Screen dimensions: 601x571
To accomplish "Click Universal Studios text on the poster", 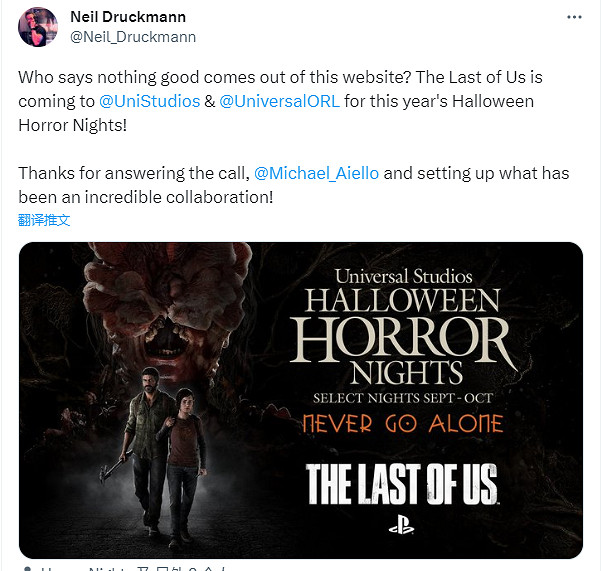I will pos(403,276).
